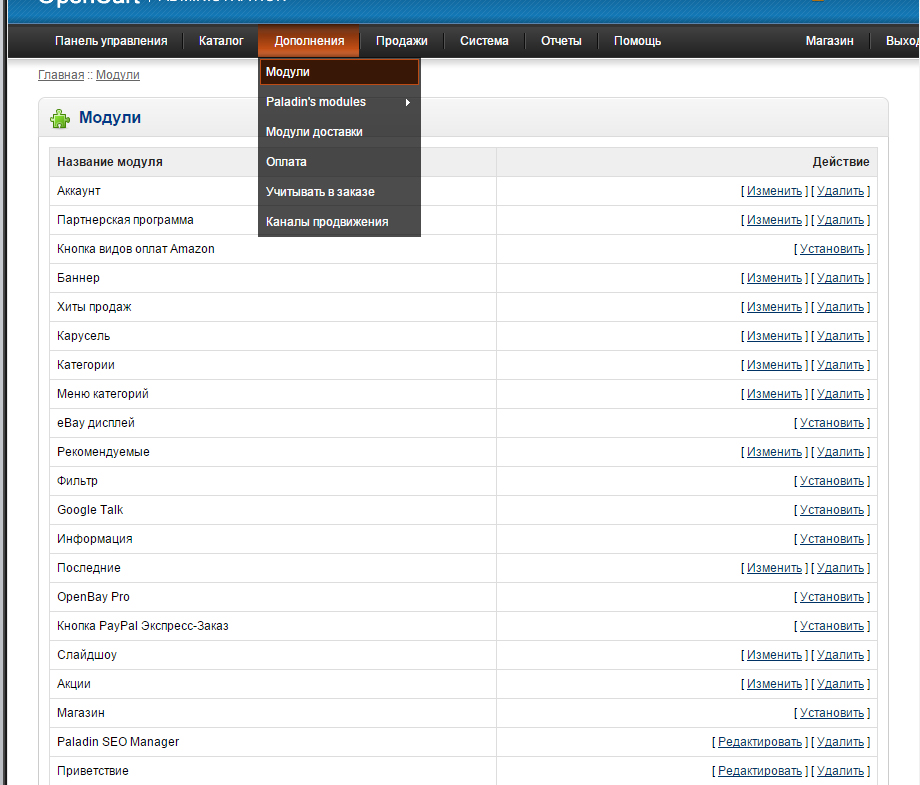Image resolution: width=920 pixels, height=785 pixels.
Task: Install the Кнопка видов оплат Amazon module
Action: point(831,249)
